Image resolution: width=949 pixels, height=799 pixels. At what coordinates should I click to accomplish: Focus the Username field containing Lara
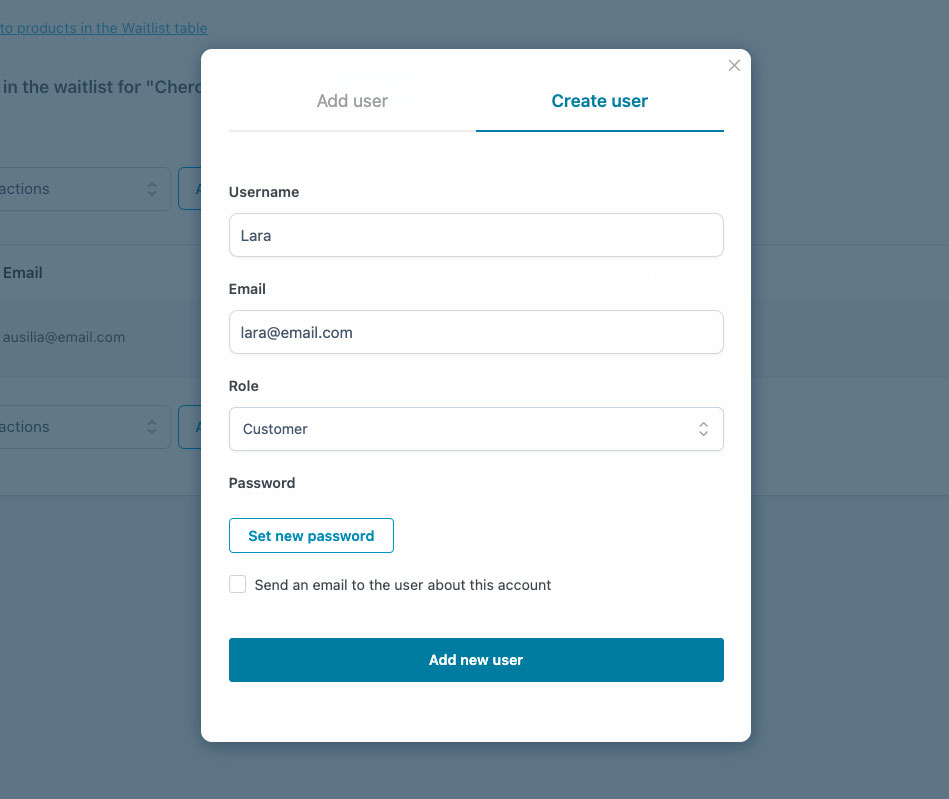(476, 235)
